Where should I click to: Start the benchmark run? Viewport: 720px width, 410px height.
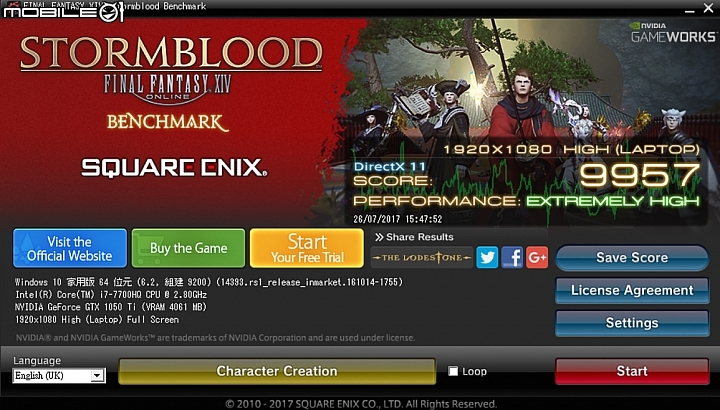point(632,371)
